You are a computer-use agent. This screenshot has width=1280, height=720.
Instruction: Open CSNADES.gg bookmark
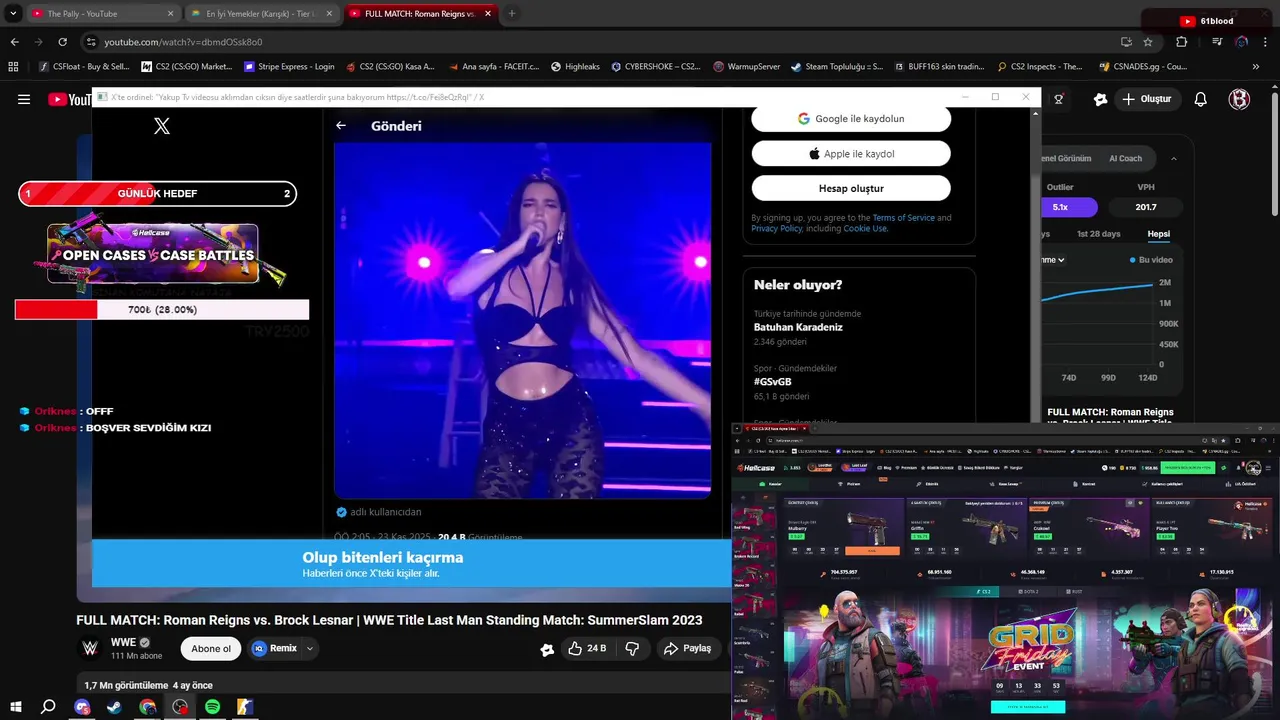coord(1143,67)
